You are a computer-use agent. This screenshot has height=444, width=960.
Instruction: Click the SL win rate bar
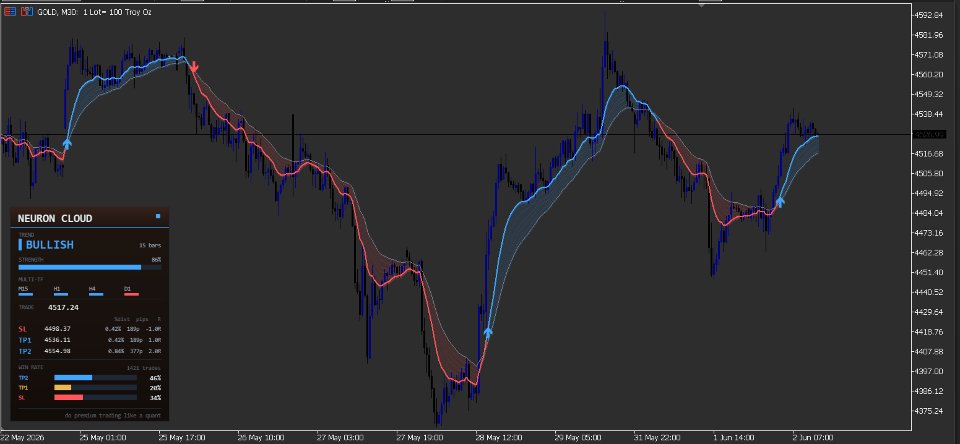96,397
